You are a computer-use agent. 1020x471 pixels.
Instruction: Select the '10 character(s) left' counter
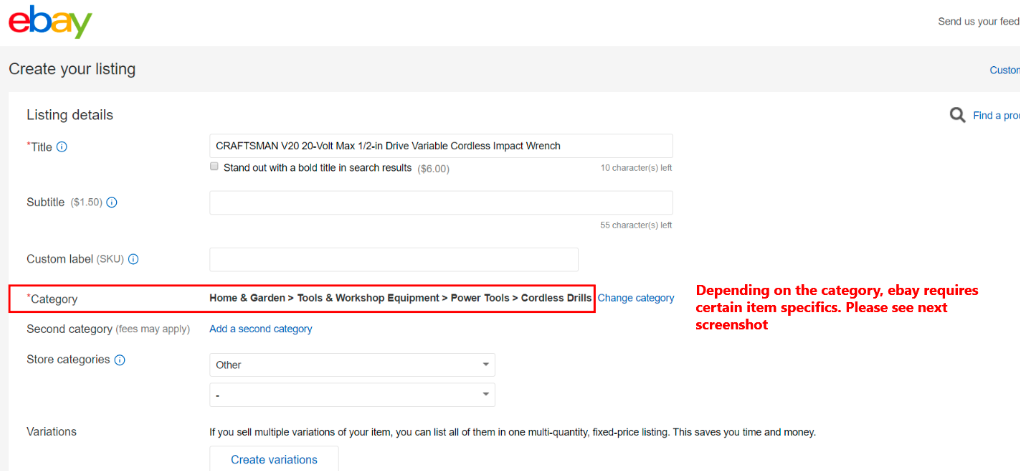click(636, 168)
